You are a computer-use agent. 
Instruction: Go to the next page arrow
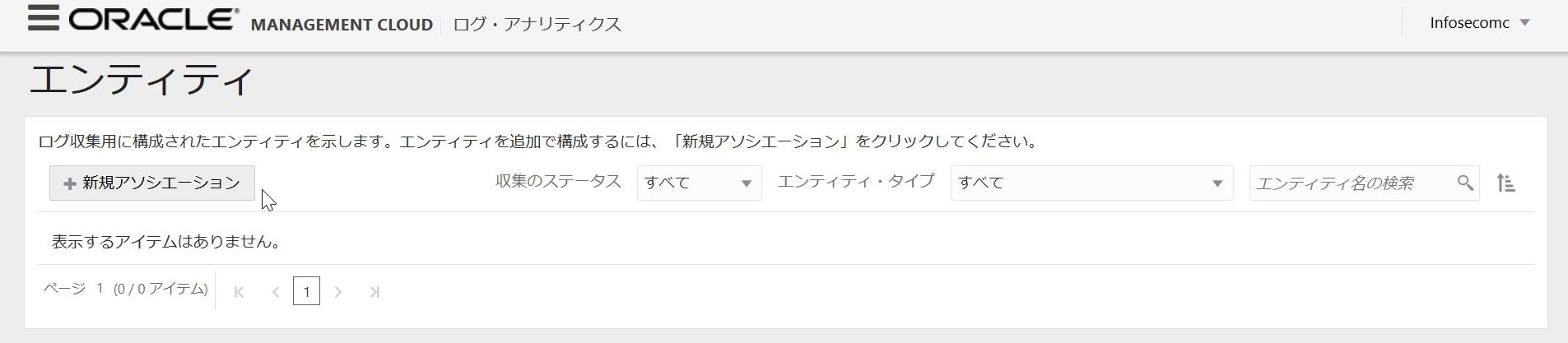pos(338,291)
